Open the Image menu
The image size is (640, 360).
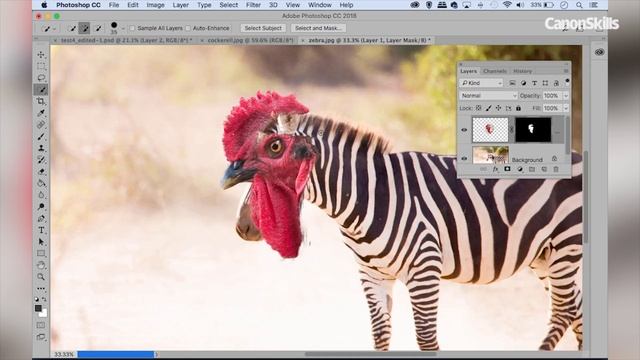tap(155, 5)
